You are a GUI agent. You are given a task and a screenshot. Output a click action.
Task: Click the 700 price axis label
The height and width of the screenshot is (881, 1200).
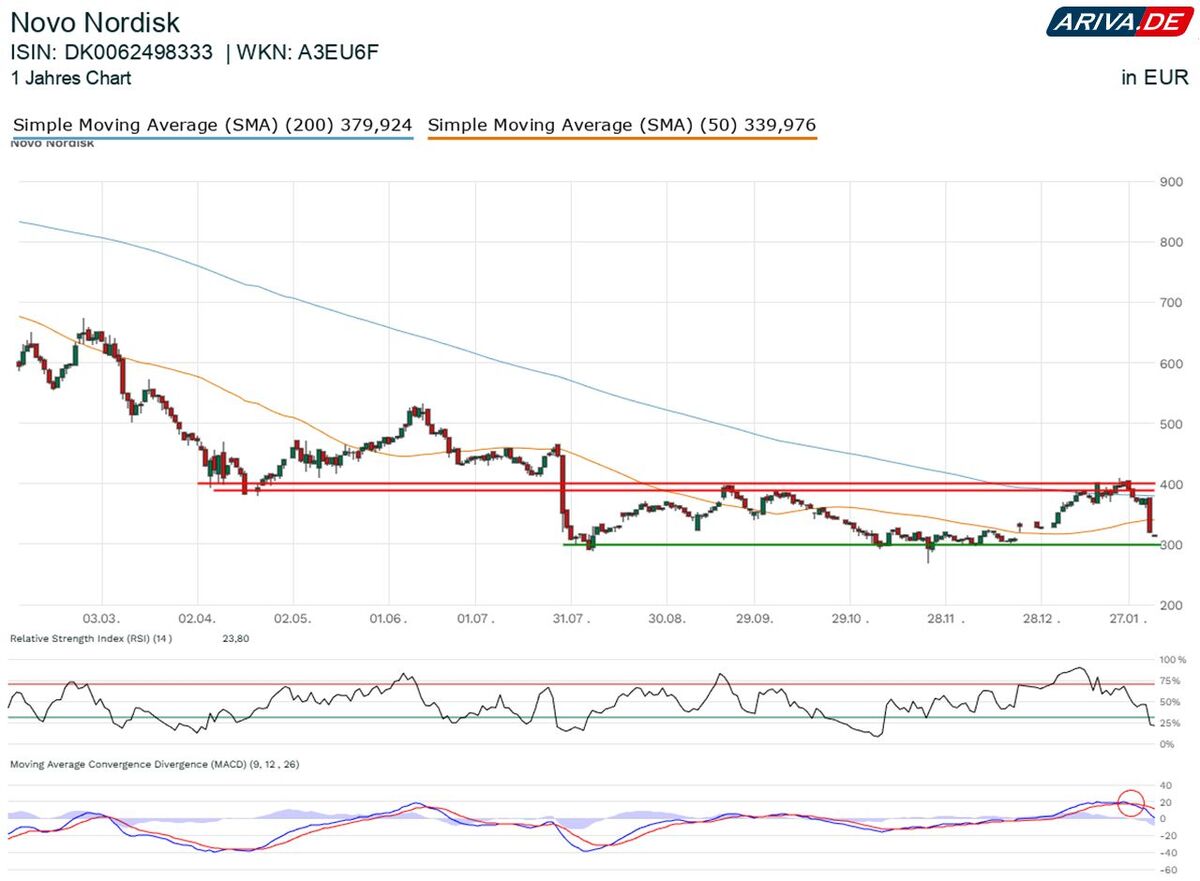(x=1171, y=302)
